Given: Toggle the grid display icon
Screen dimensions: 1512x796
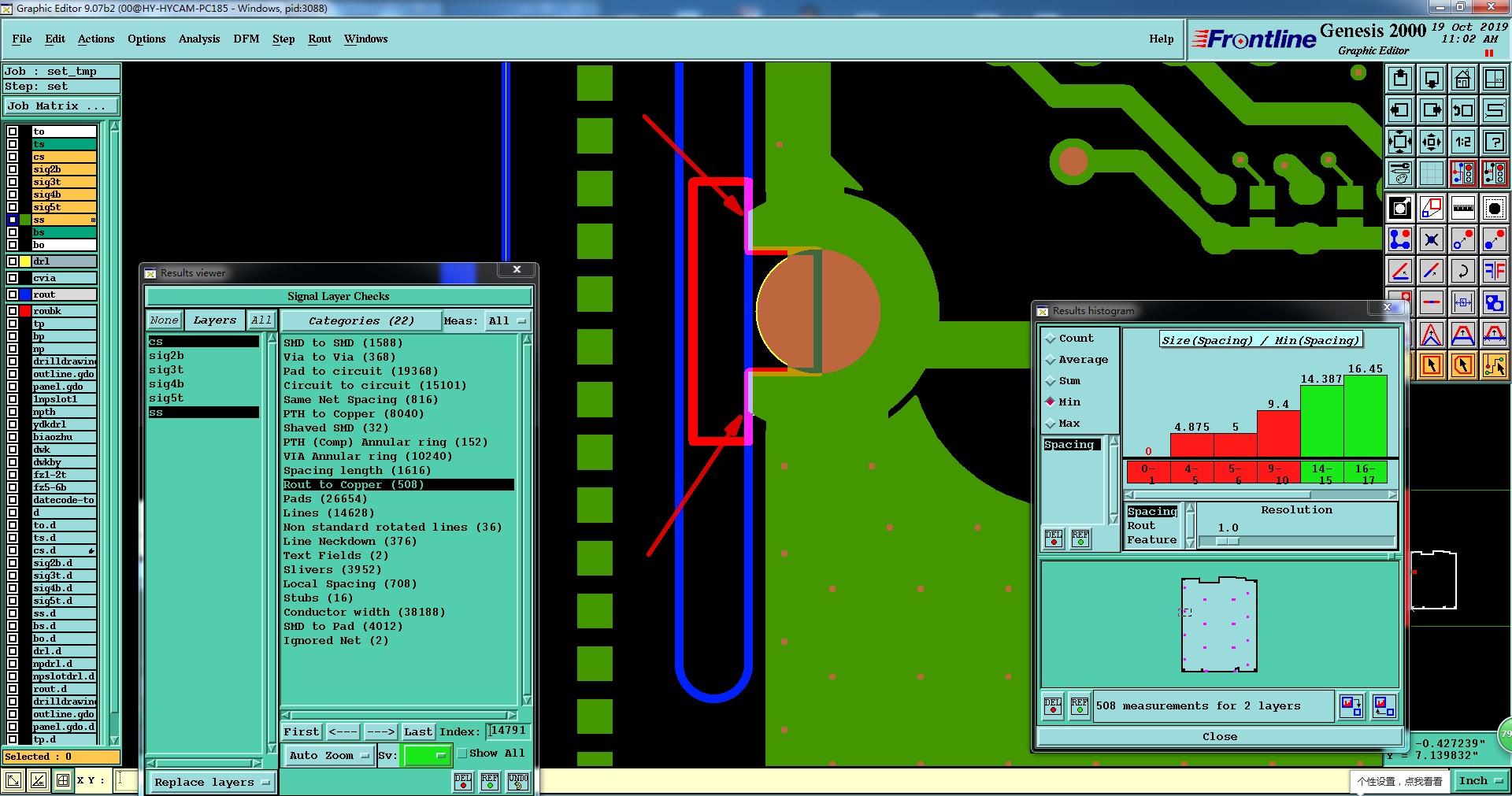Looking at the screenshot, I should click(1432, 172).
